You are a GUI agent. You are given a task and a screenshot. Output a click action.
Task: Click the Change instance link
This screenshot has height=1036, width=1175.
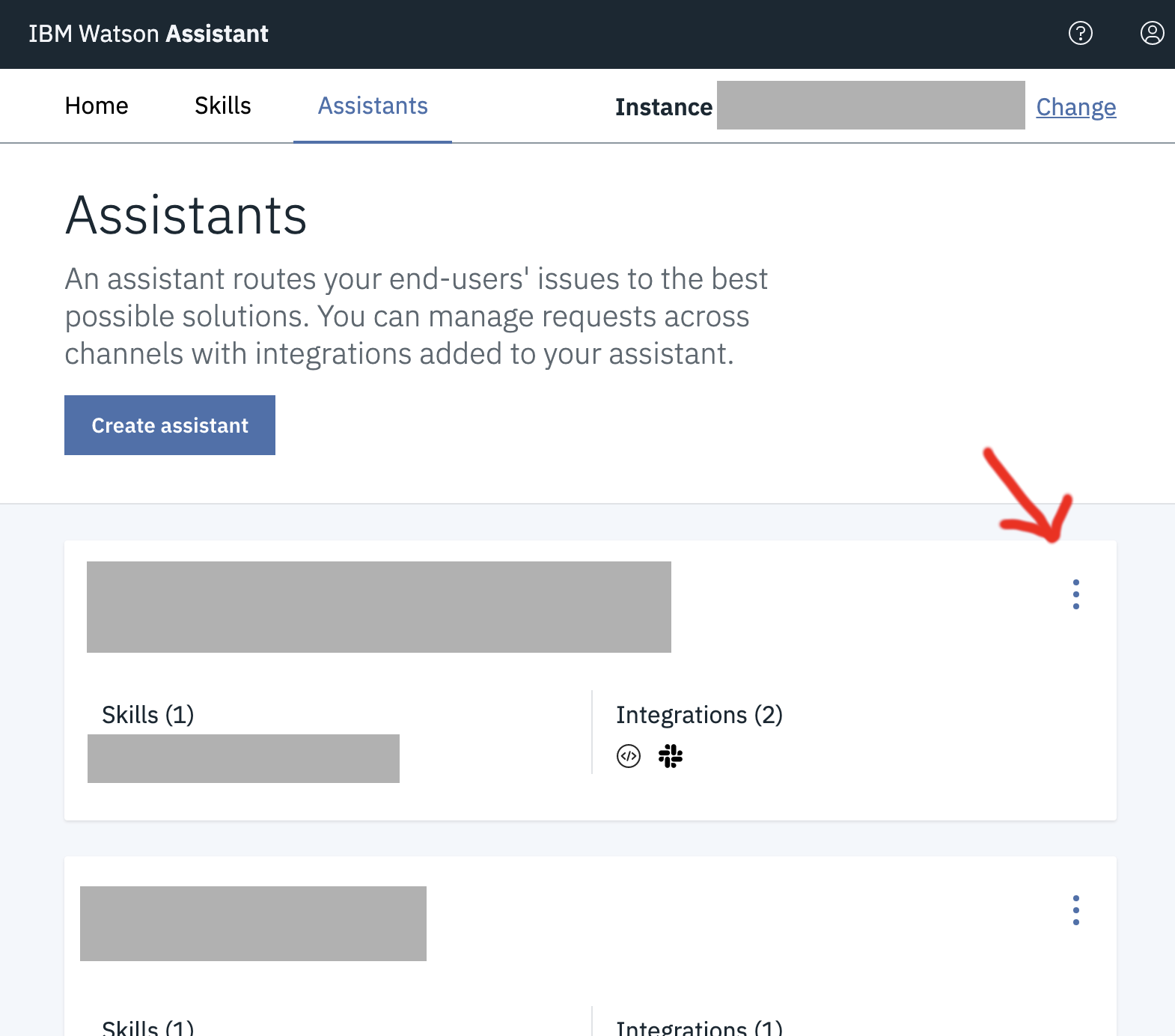pos(1076,107)
